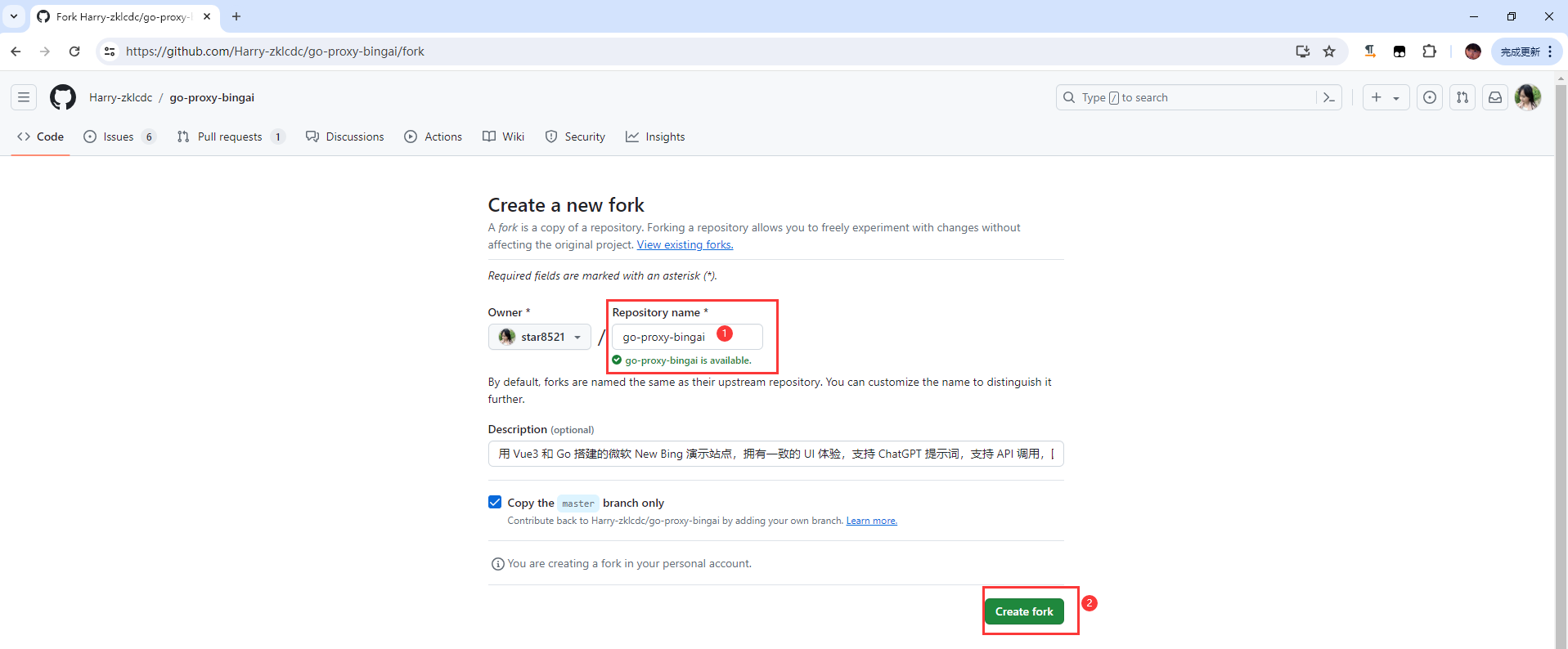Image resolution: width=1568 pixels, height=649 pixels.
Task: Click the black extension icon beside translate
Action: click(x=1400, y=51)
